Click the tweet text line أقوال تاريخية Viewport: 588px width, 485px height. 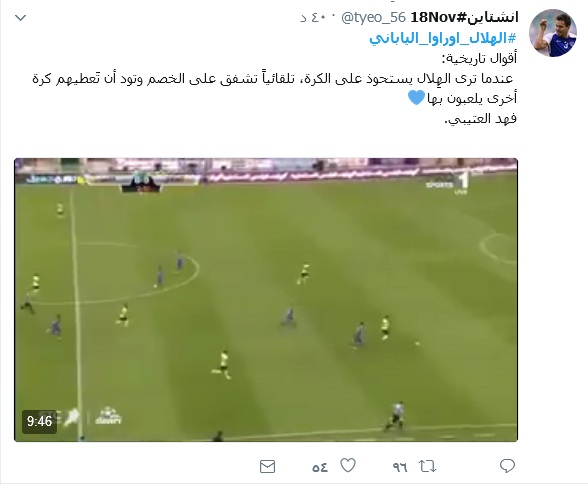[479, 58]
